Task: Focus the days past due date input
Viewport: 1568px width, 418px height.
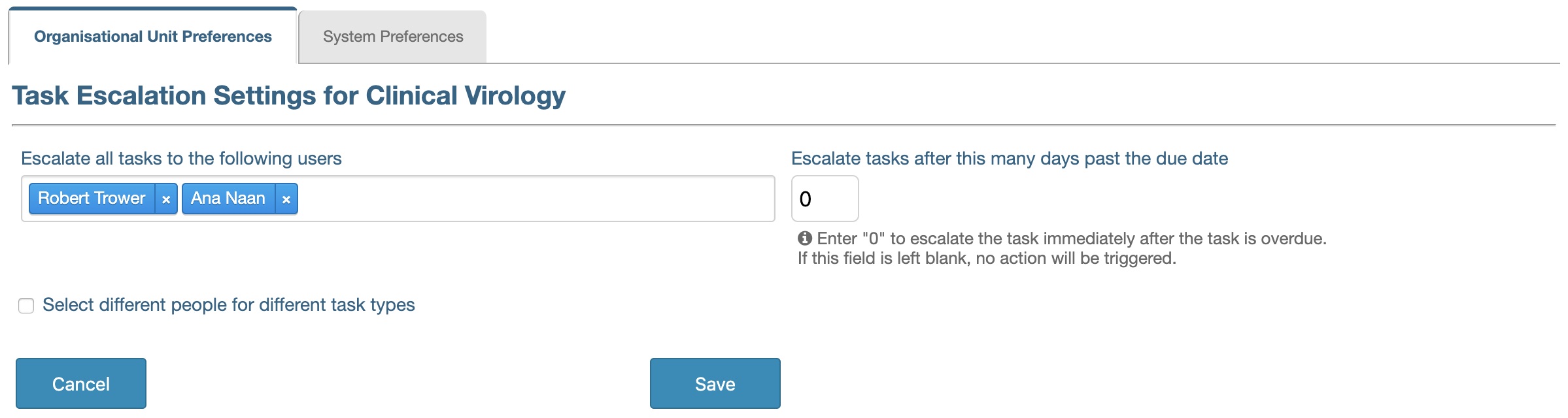Action: [825, 199]
